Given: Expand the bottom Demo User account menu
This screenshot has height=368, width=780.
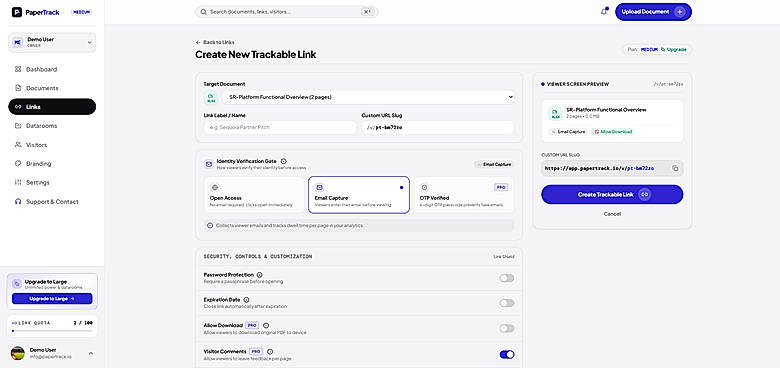Looking at the screenshot, I should point(52,353).
